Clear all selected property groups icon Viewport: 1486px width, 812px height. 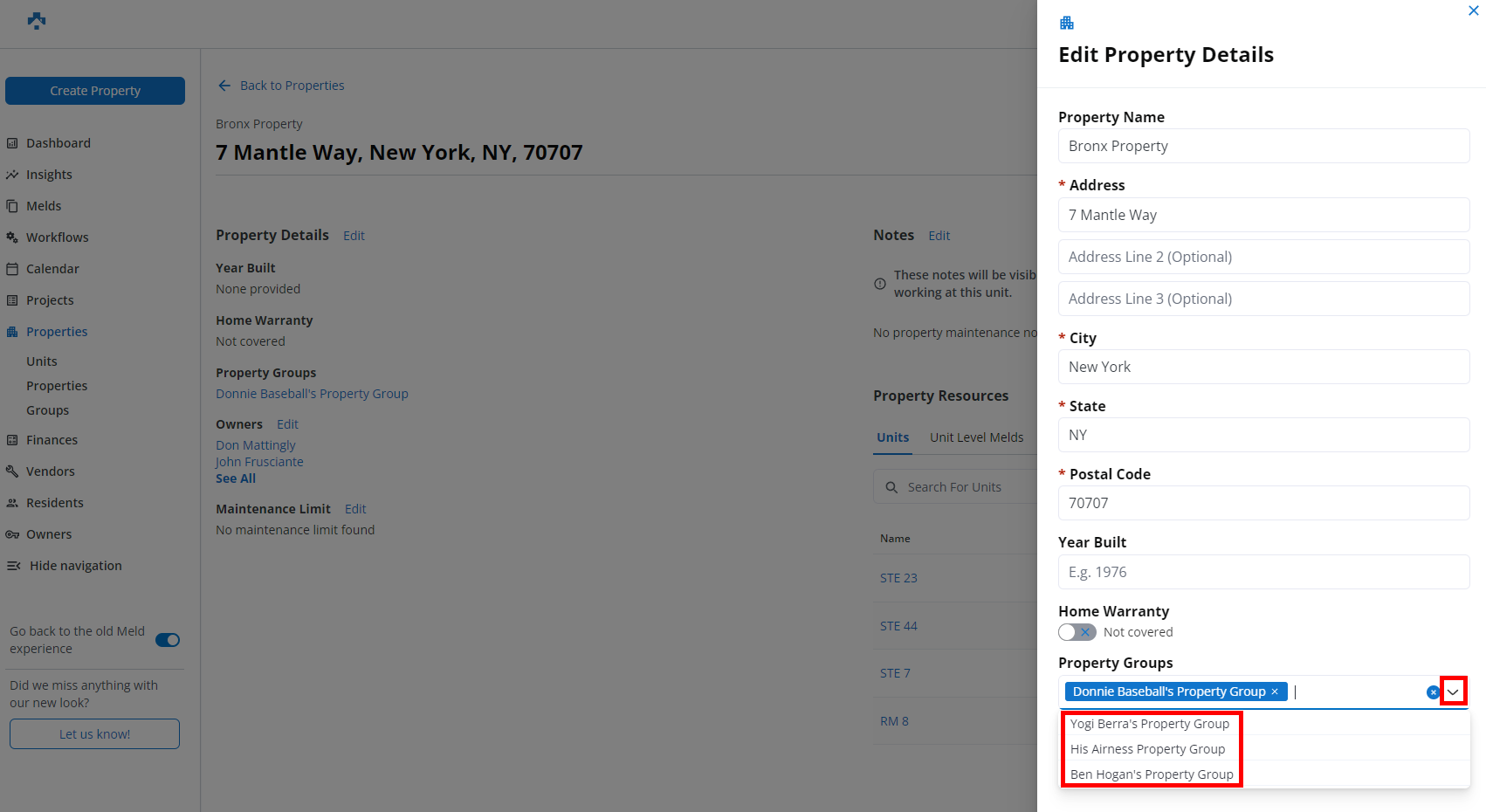click(1433, 692)
